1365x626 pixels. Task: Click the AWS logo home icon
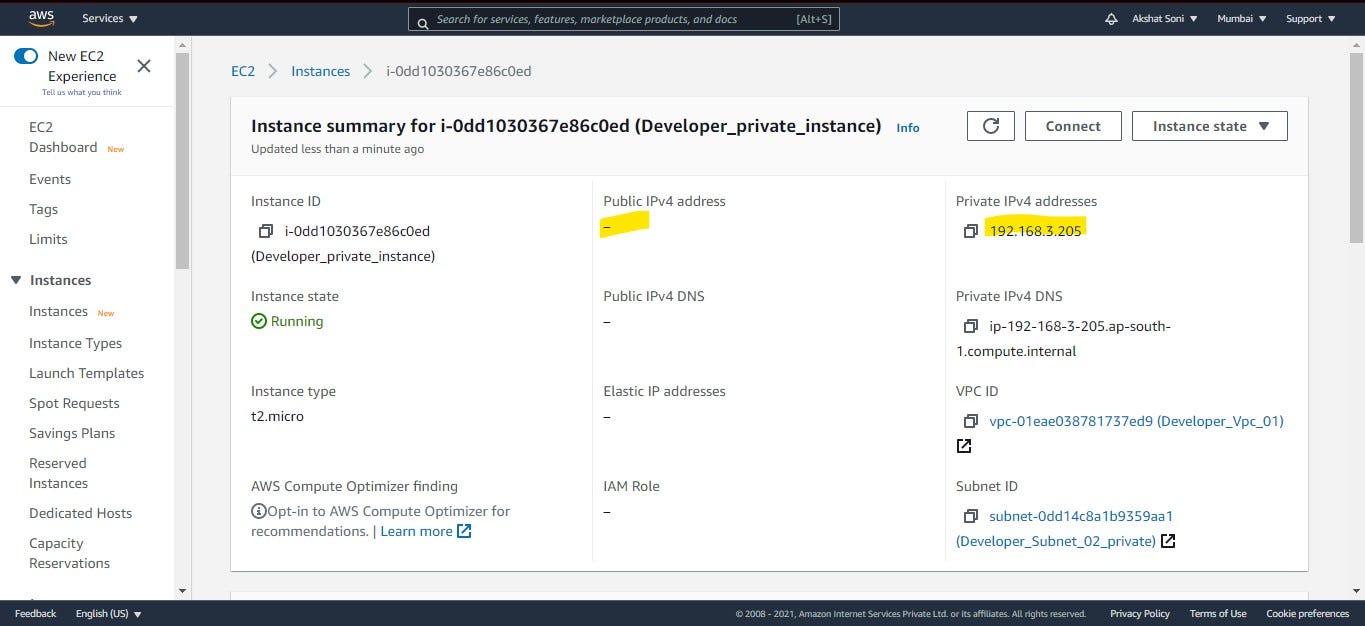coord(41,18)
